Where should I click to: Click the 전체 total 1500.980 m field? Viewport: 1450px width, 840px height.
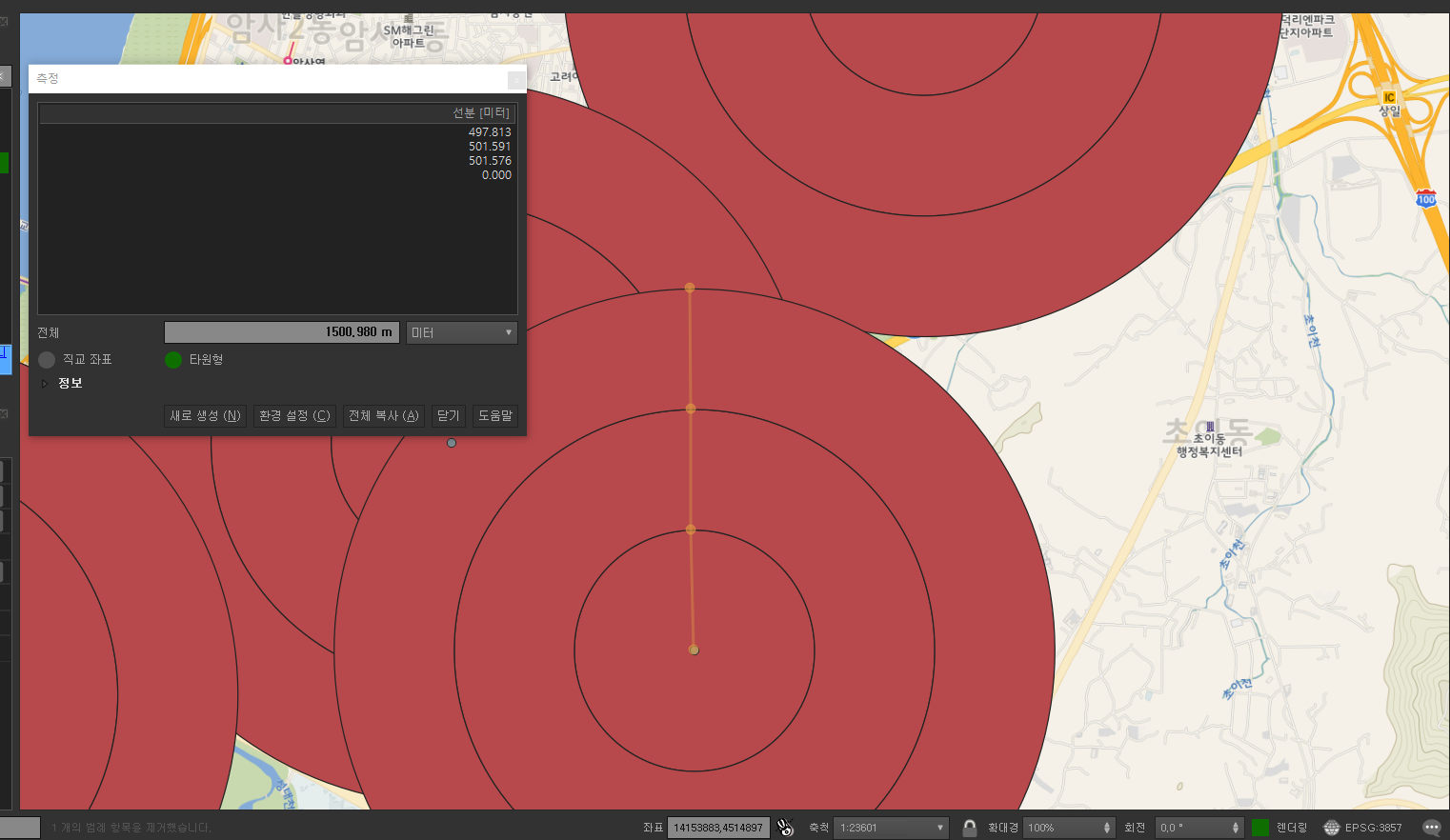click(282, 332)
